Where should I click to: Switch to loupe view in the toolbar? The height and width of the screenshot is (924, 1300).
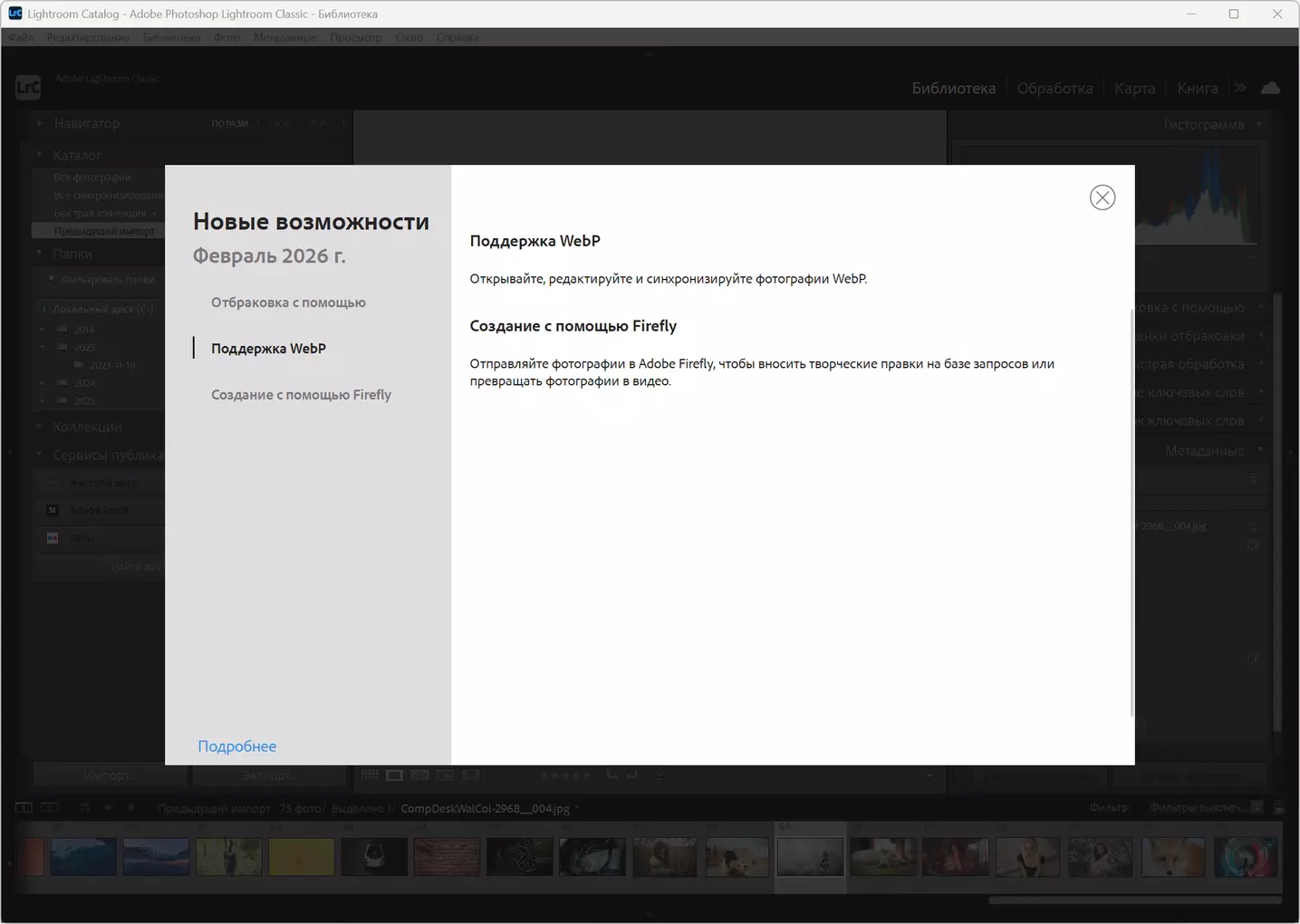click(394, 775)
